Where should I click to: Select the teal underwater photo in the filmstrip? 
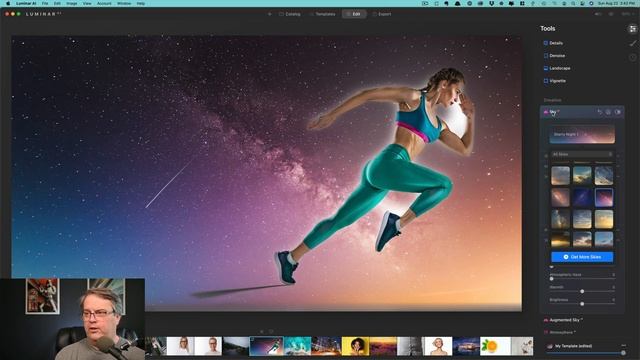pos(297,346)
